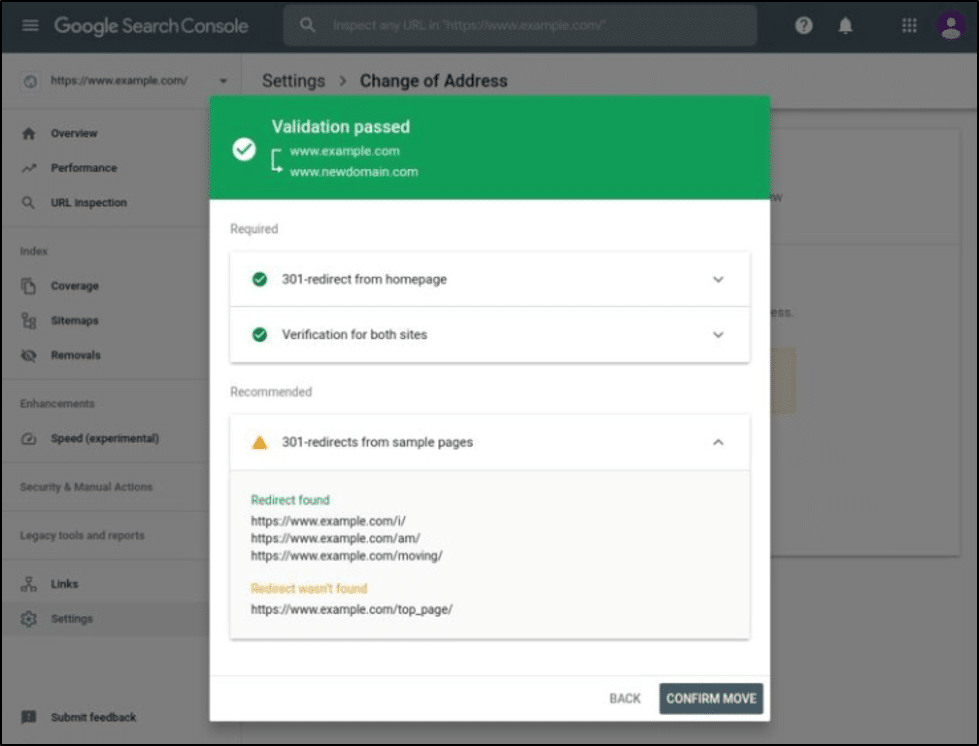Click the Submit feedback icon

pyautogui.click(x=29, y=717)
